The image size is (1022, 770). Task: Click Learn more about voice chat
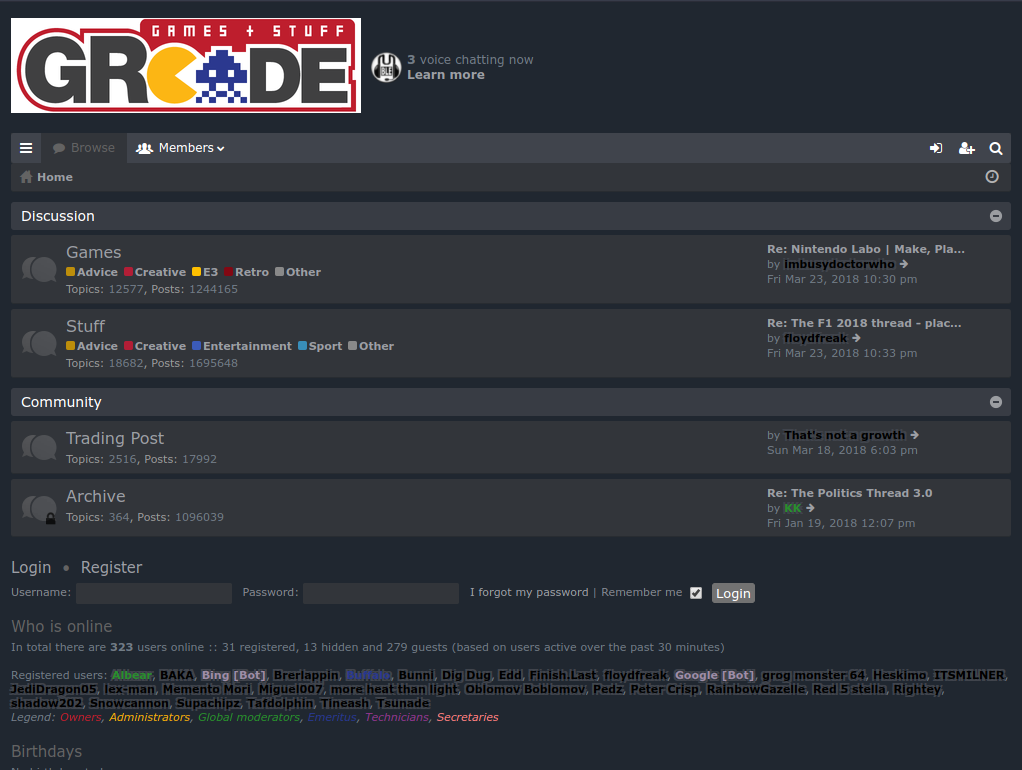(x=446, y=75)
